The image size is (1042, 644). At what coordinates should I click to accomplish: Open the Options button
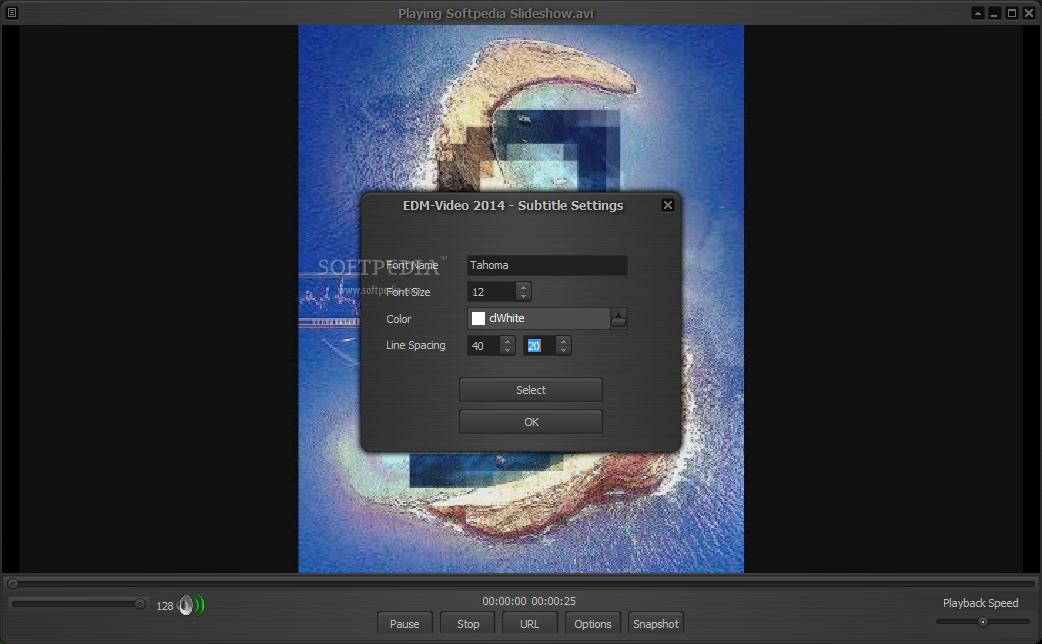point(593,623)
